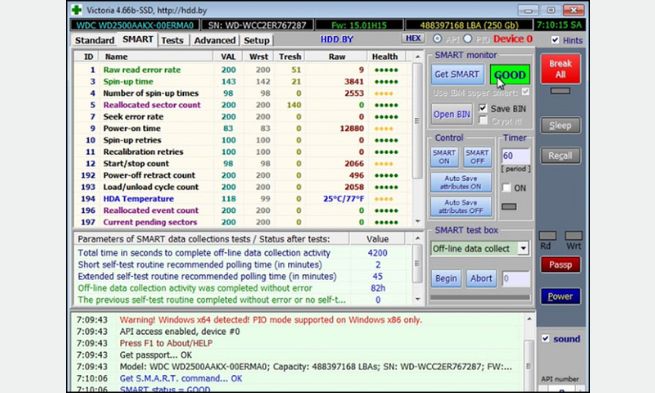Click the VAL column header
This screenshot has width=655, height=393.
tap(228, 56)
